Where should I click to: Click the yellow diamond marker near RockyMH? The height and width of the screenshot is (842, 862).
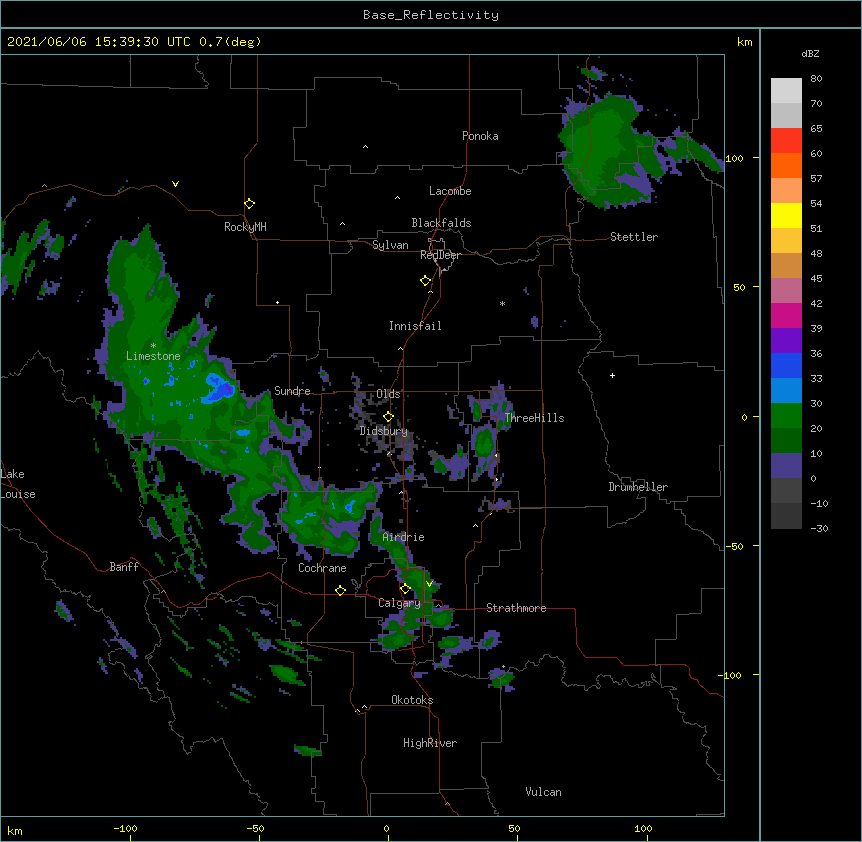[250, 204]
